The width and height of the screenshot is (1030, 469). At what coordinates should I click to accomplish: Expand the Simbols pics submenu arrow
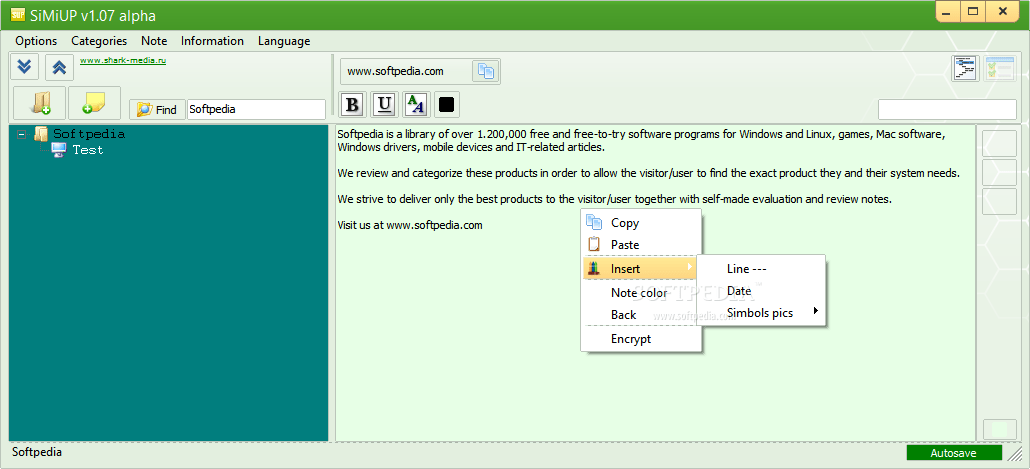[x=815, y=311]
